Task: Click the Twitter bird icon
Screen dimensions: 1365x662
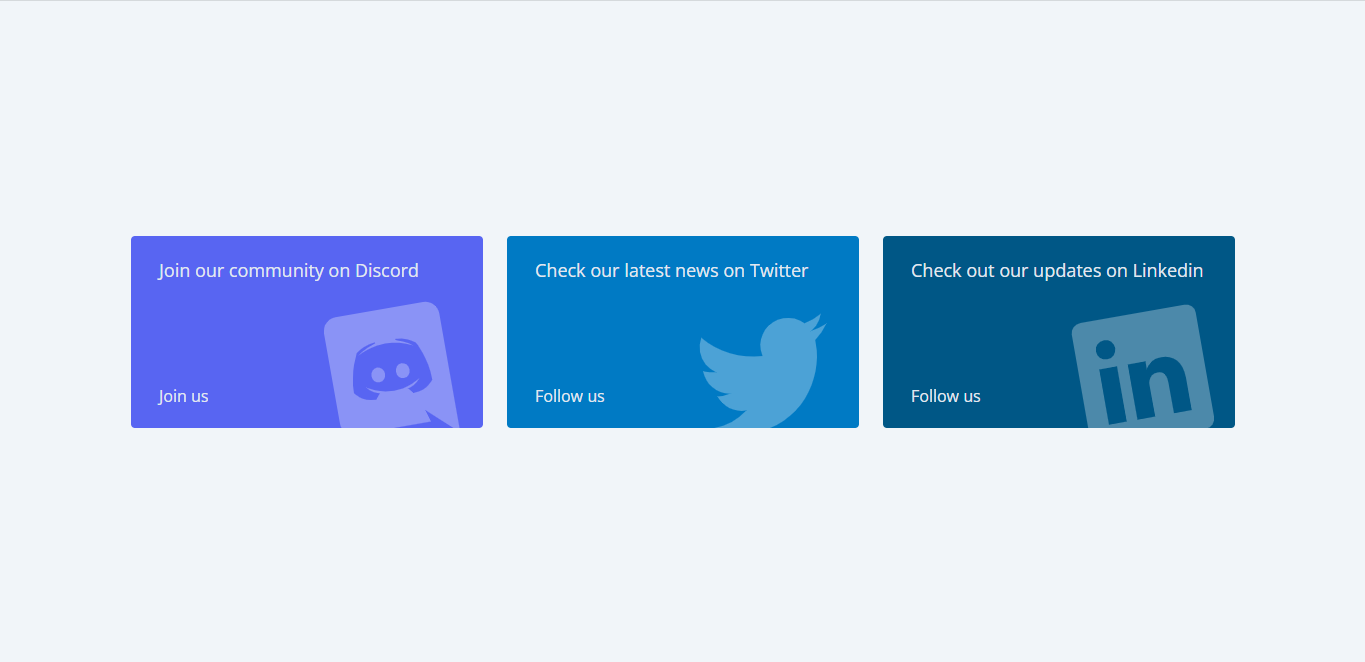Action: pyautogui.click(x=763, y=371)
